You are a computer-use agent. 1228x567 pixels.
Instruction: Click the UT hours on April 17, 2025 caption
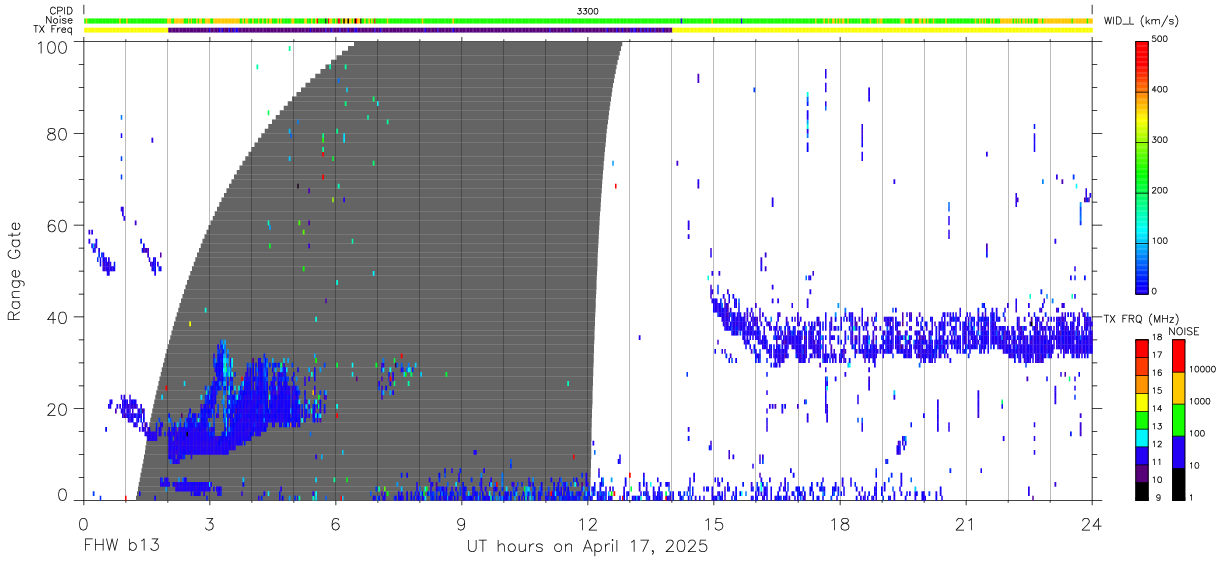click(x=587, y=547)
